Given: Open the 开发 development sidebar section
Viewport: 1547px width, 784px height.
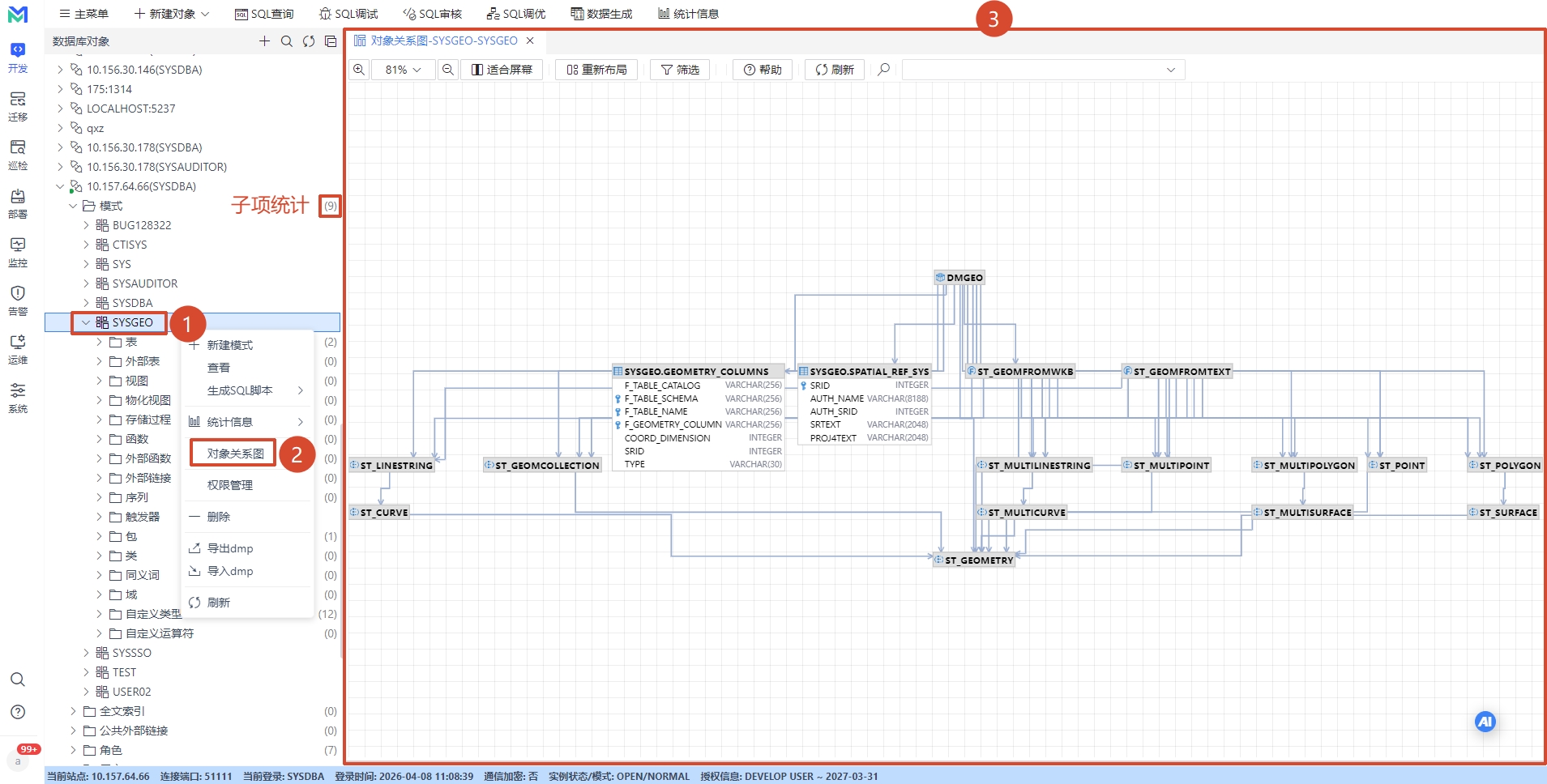Looking at the screenshot, I should [x=18, y=58].
